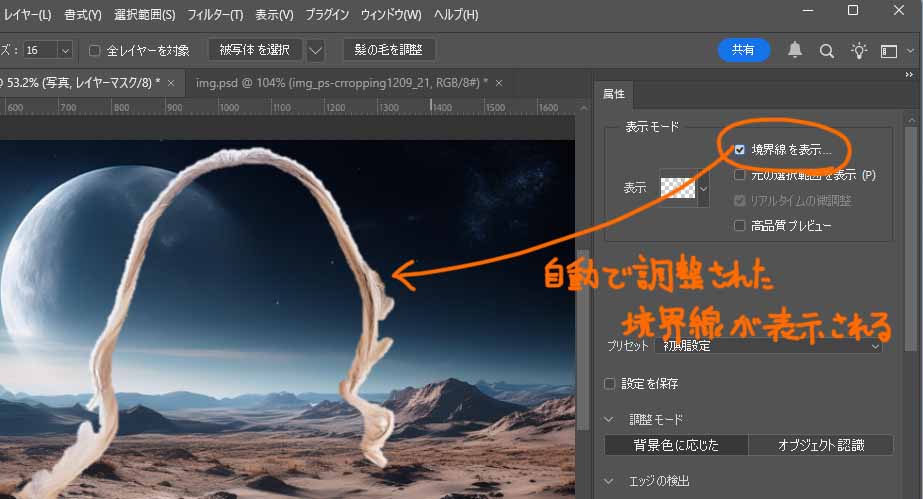Click the blue 共有 share button

[743, 50]
